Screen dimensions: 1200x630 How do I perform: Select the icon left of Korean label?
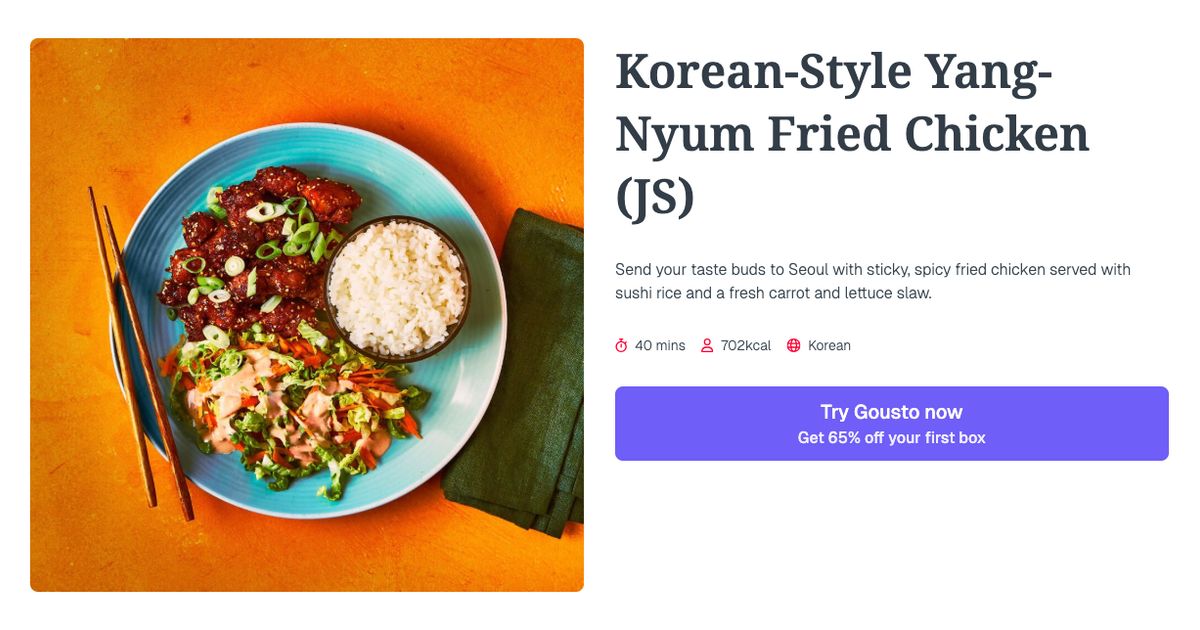(x=793, y=345)
